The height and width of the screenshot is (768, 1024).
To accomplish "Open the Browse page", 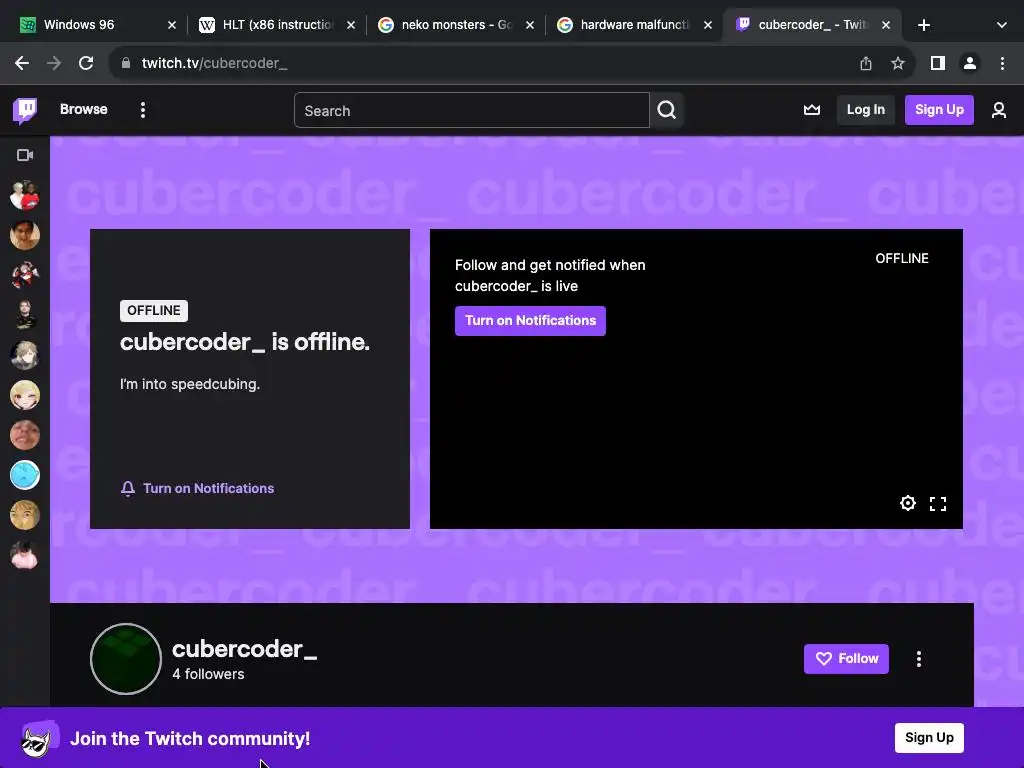I will [x=84, y=109].
